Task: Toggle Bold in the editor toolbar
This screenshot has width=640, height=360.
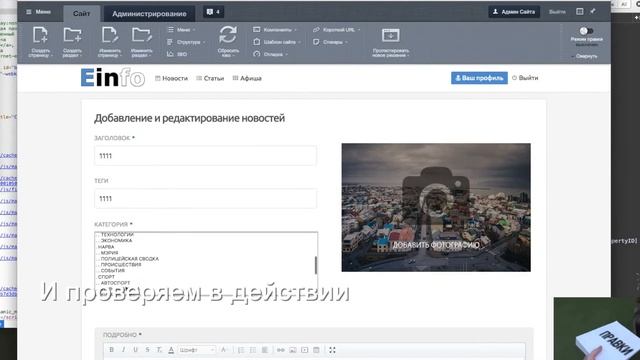Action: [111, 350]
